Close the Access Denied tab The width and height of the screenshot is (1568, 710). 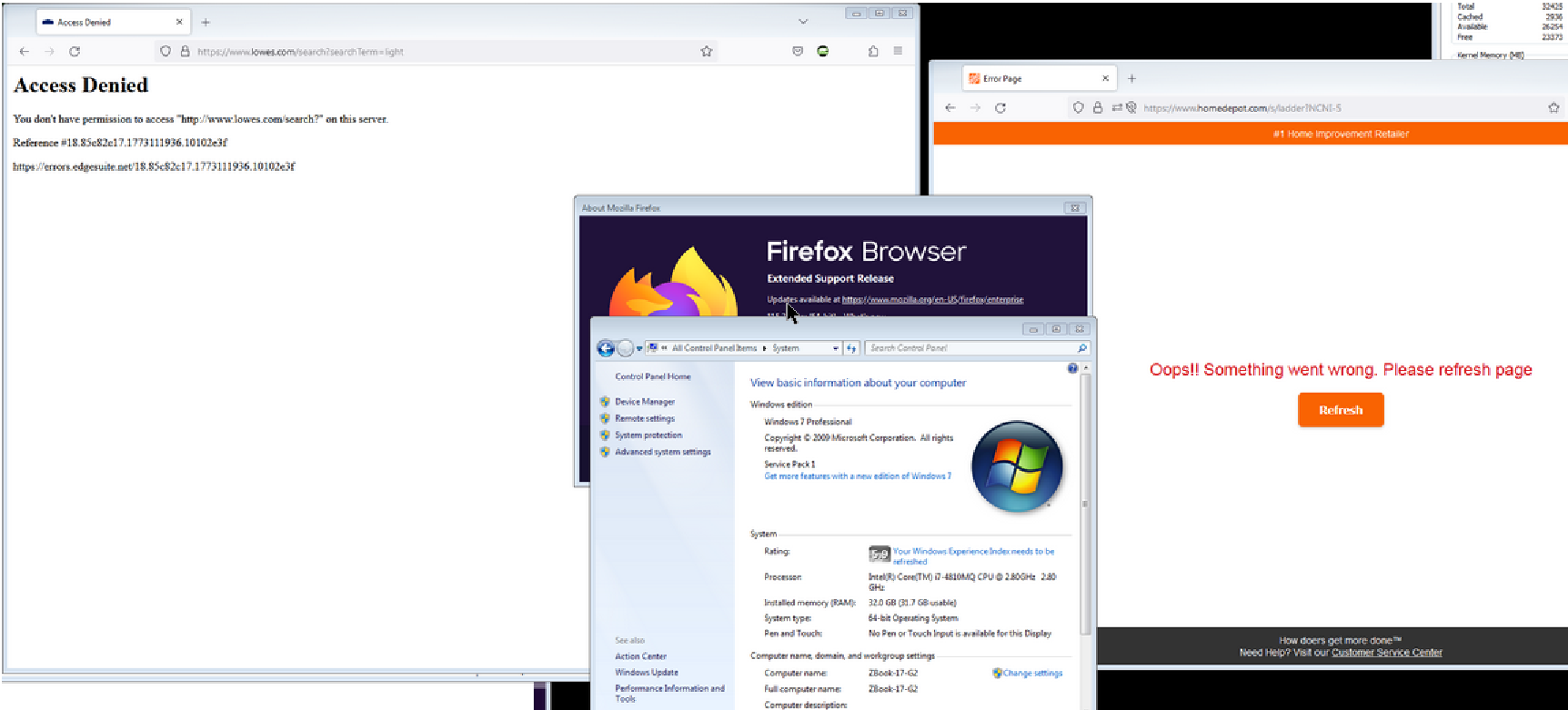pyautogui.click(x=179, y=23)
